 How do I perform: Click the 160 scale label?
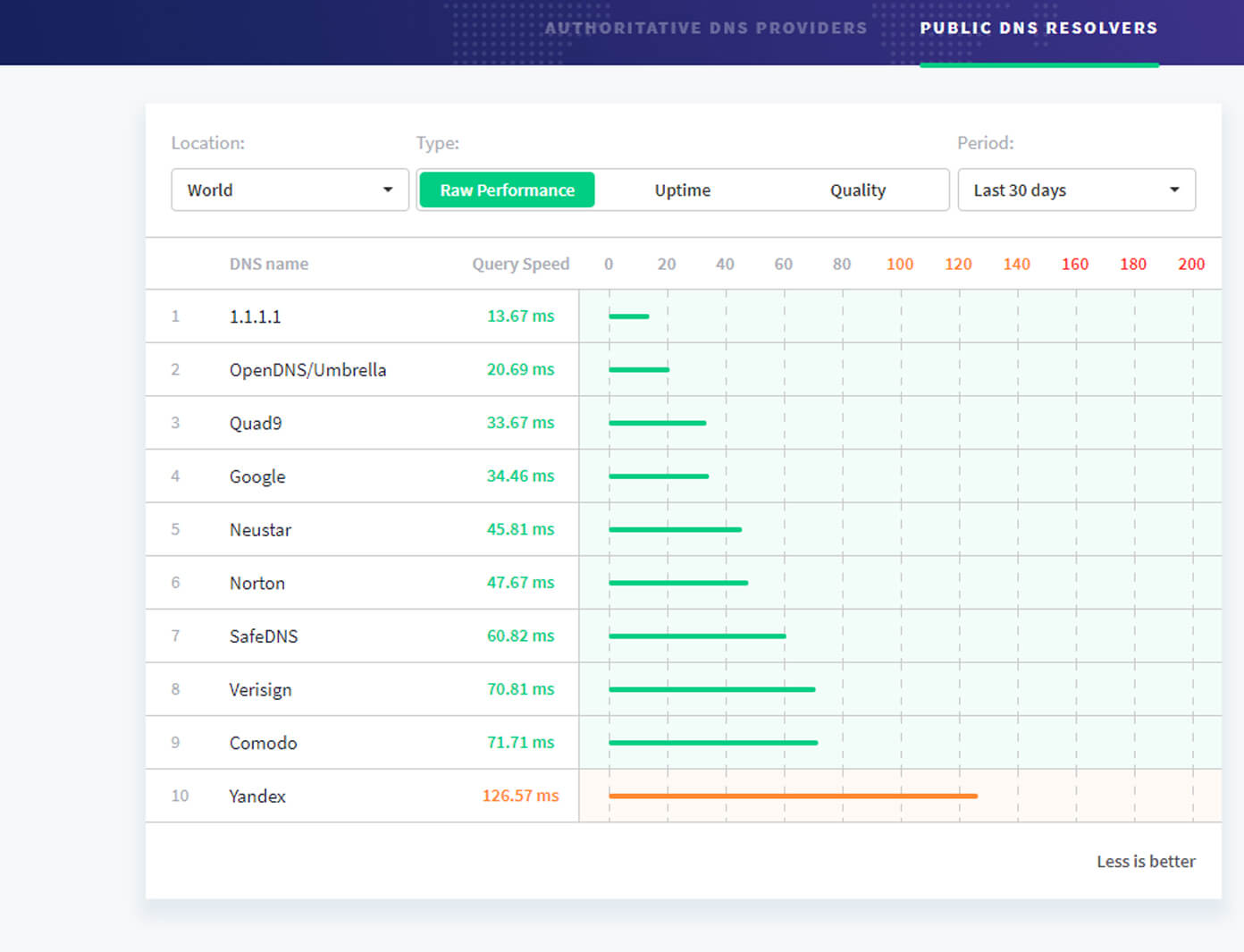tap(1075, 264)
